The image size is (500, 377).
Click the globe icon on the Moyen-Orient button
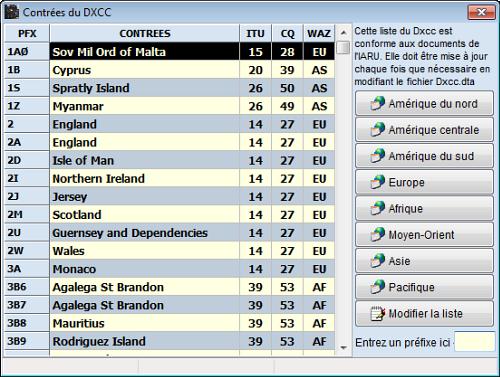click(x=378, y=234)
